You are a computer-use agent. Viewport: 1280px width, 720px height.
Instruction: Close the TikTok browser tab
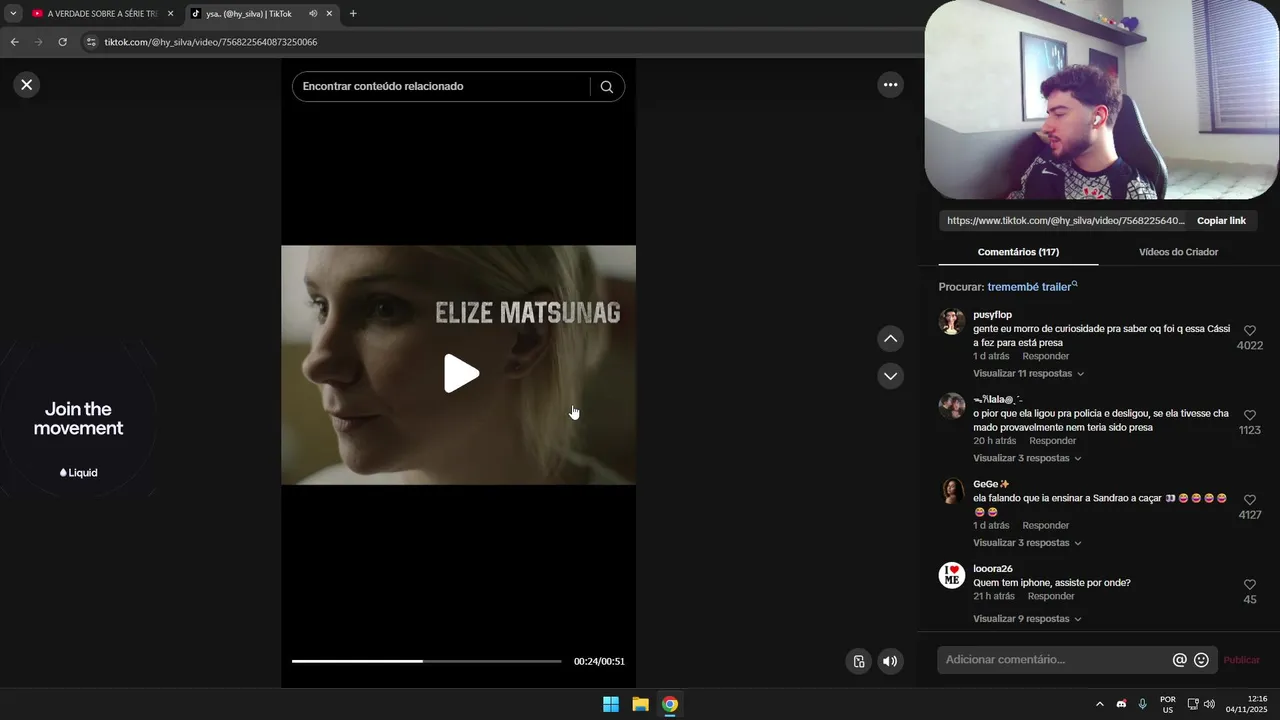click(x=329, y=14)
